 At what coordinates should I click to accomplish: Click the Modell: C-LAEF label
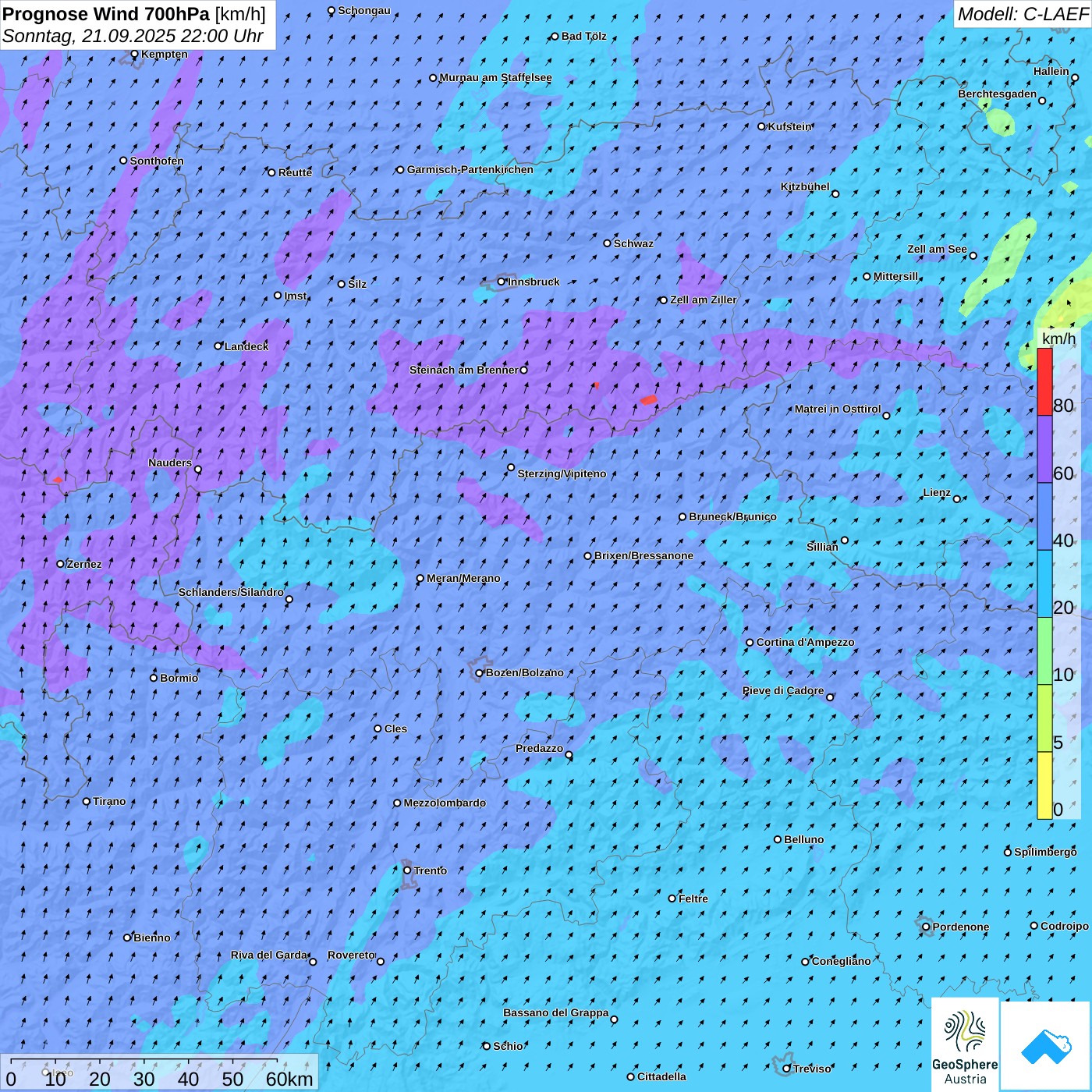[x=1023, y=14]
